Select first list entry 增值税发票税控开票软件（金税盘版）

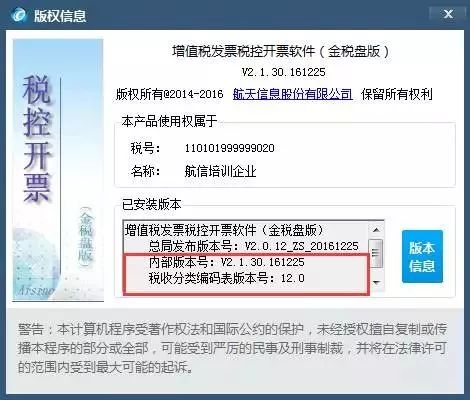(224, 230)
